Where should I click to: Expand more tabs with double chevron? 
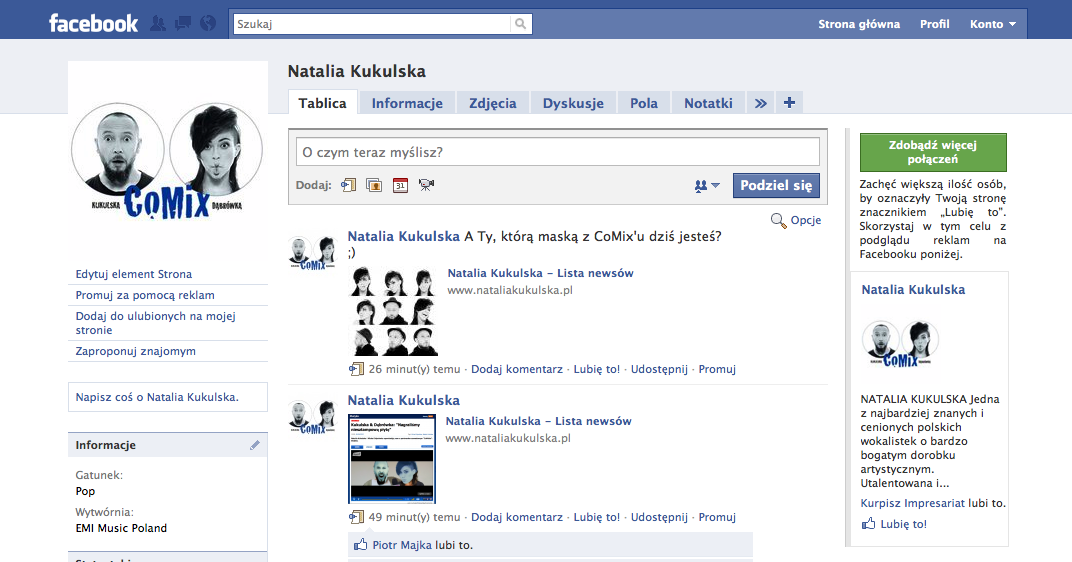pos(760,103)
